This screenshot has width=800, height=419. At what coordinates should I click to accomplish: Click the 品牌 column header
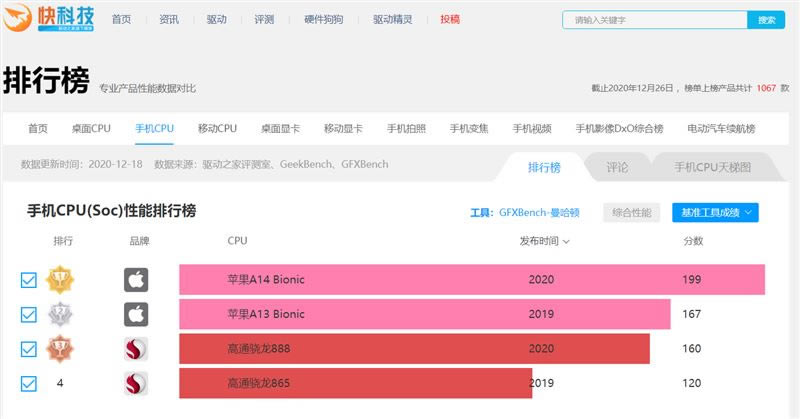(x=139, y=241)
